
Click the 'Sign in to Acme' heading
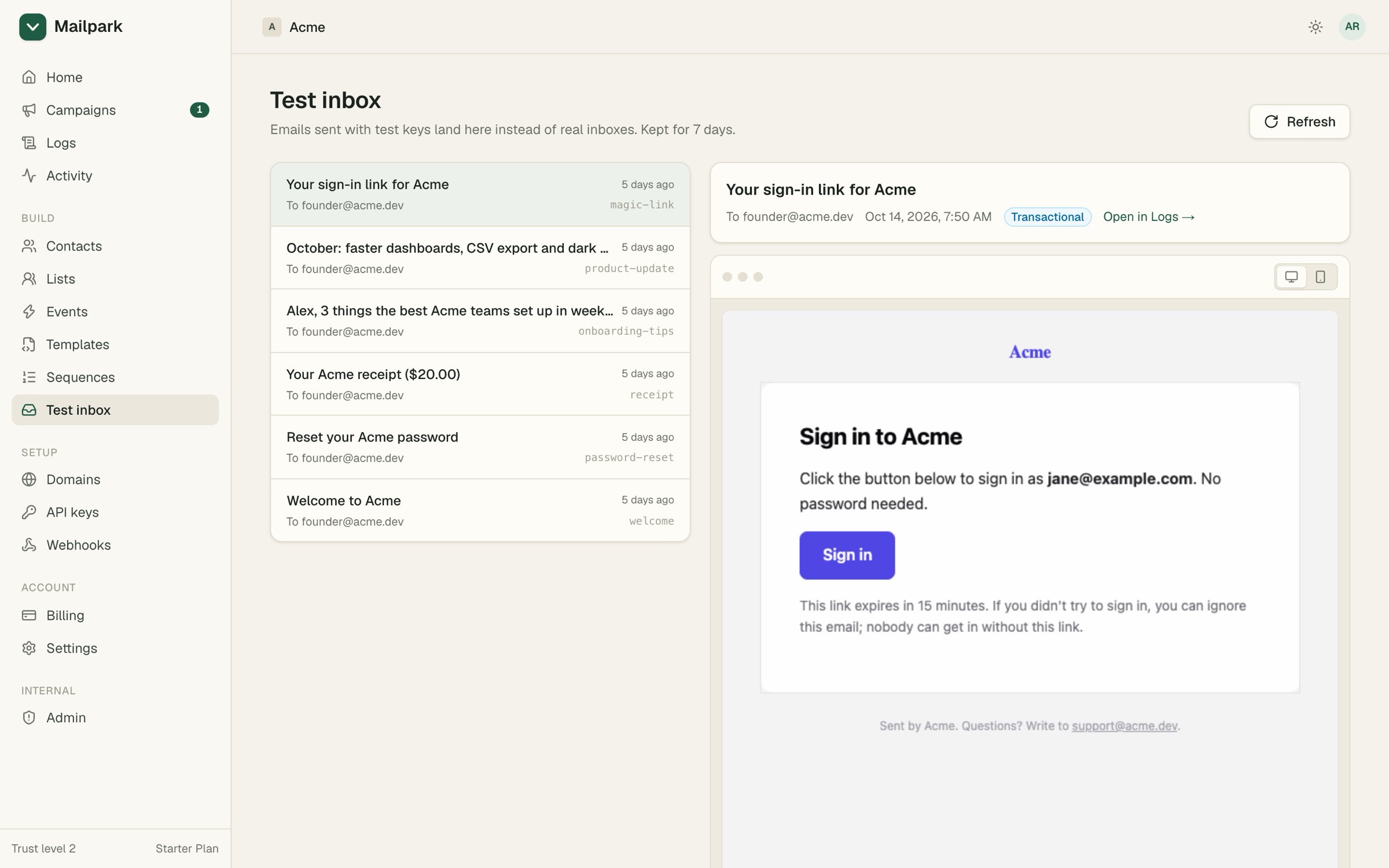click(x=880, y=436)
